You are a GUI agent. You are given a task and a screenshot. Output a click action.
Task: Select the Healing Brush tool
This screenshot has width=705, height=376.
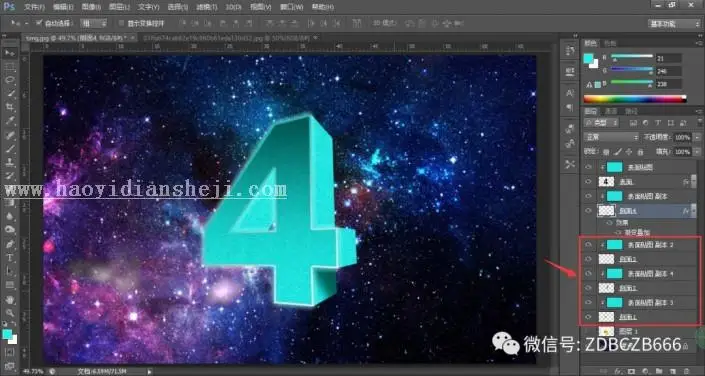click(x=10, y=135)
